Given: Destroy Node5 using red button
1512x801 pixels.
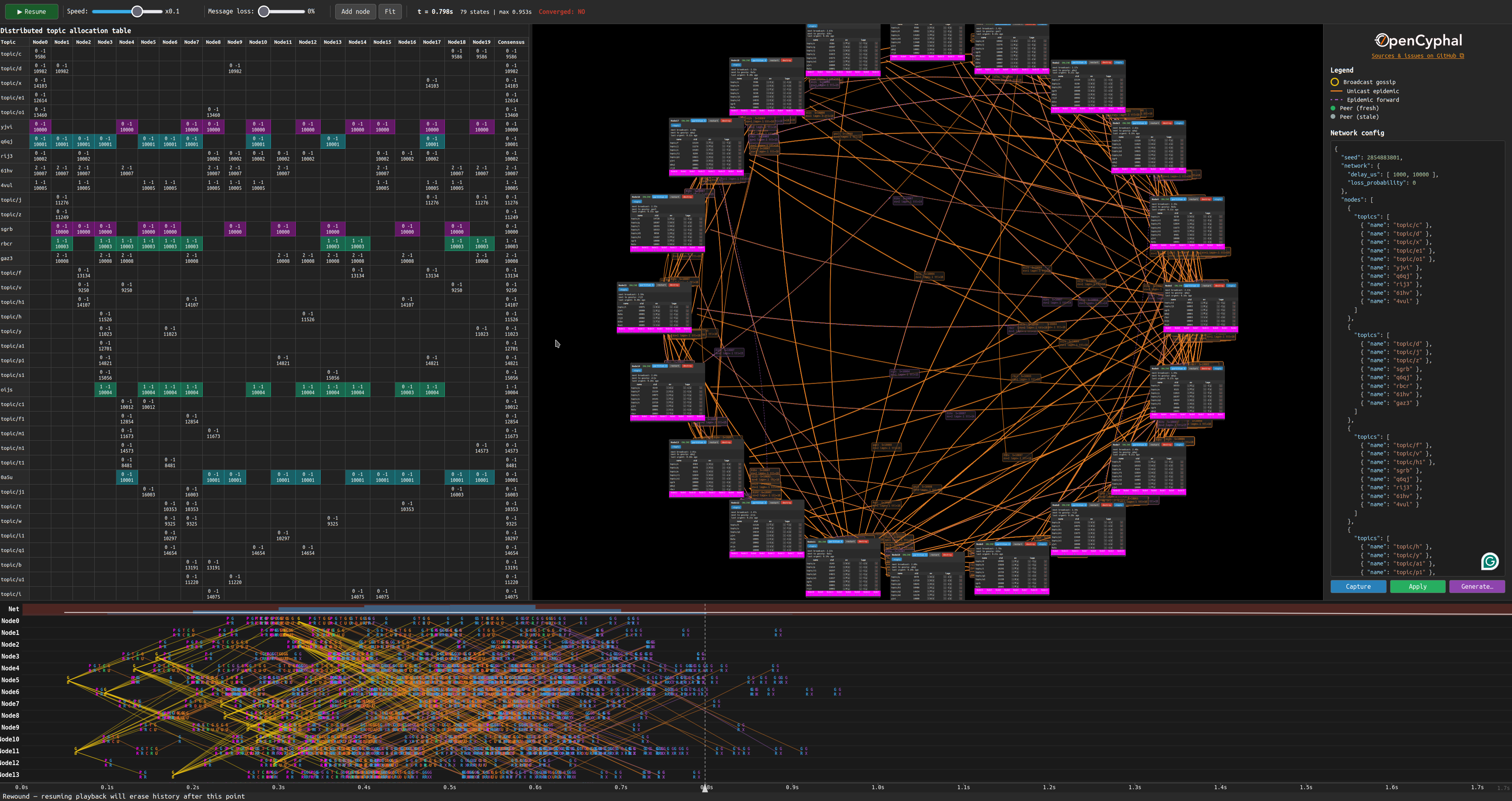Looking at the screenshot, I should pos(1219,286).
